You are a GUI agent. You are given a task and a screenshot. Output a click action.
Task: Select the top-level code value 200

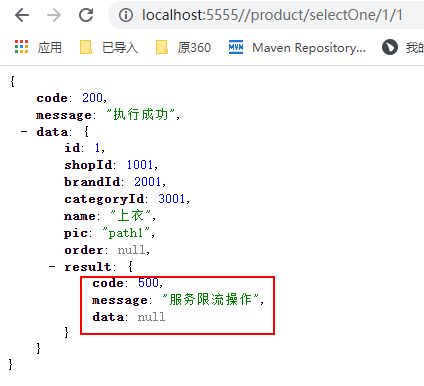point(92,98)
